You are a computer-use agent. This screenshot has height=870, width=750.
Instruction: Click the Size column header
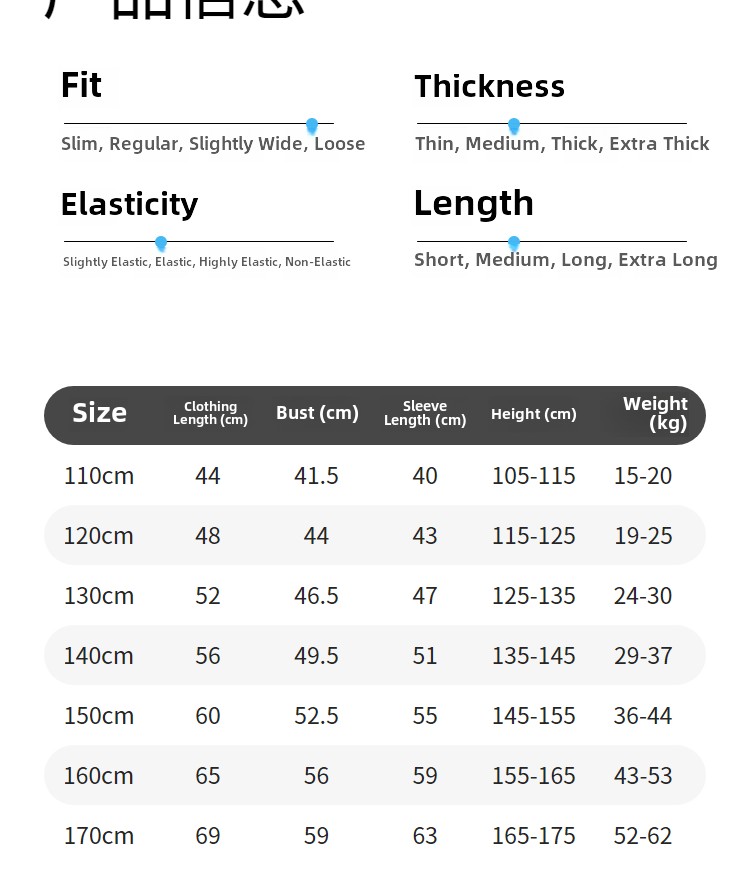[99, 413]
